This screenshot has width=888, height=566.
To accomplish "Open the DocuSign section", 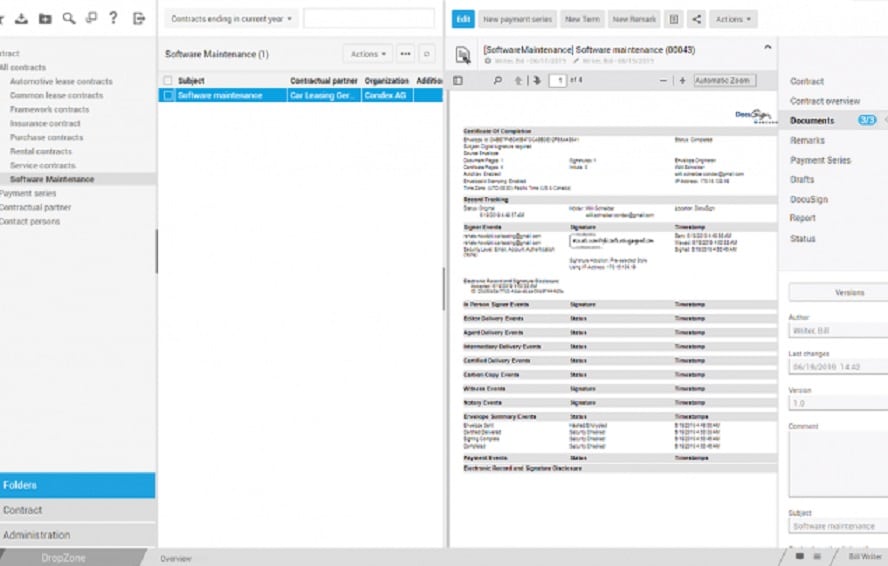I will coord(809,199).
